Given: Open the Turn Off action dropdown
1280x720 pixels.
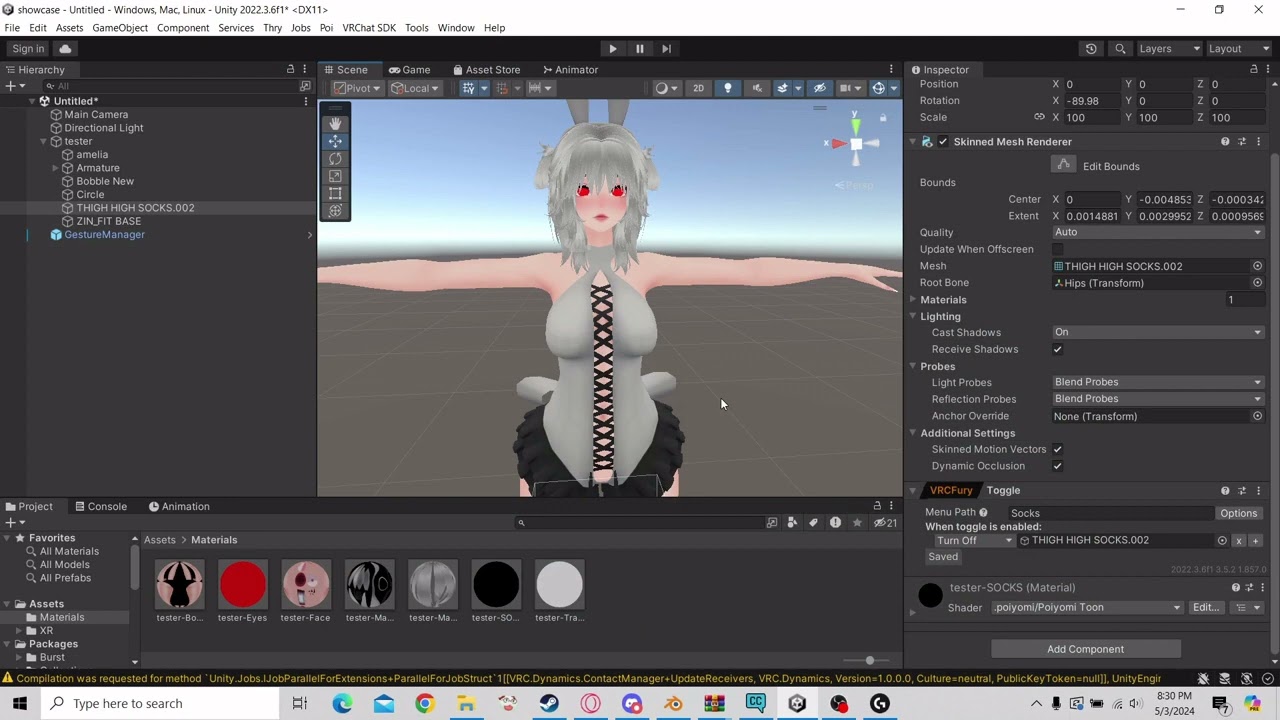Looking at the screenshot, I should (974, 540).
